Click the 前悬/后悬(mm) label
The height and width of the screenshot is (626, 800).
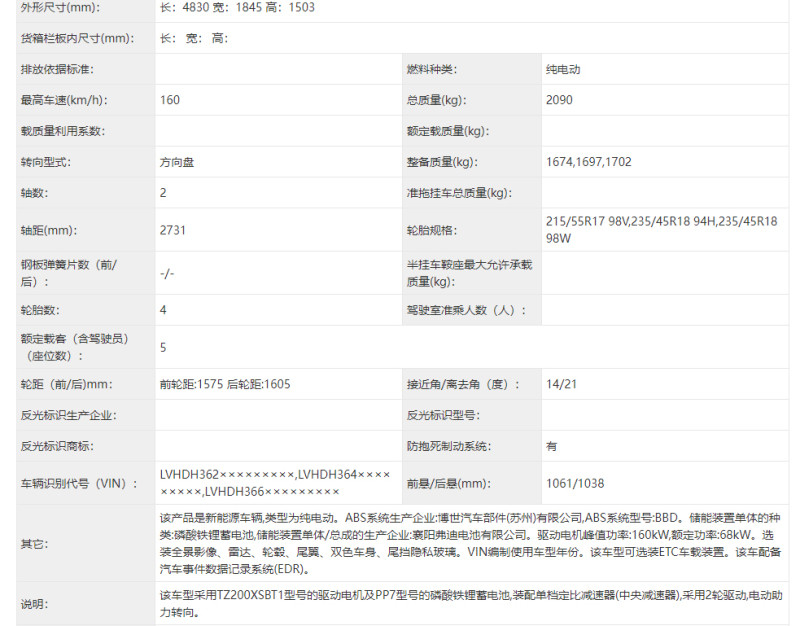(x=448, y=483)
